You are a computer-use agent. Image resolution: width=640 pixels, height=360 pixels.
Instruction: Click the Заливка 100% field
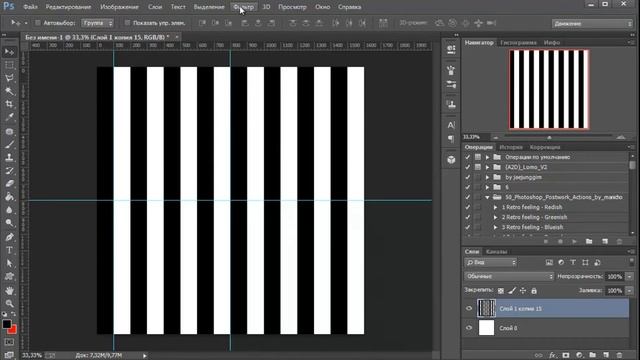[615, 291]
